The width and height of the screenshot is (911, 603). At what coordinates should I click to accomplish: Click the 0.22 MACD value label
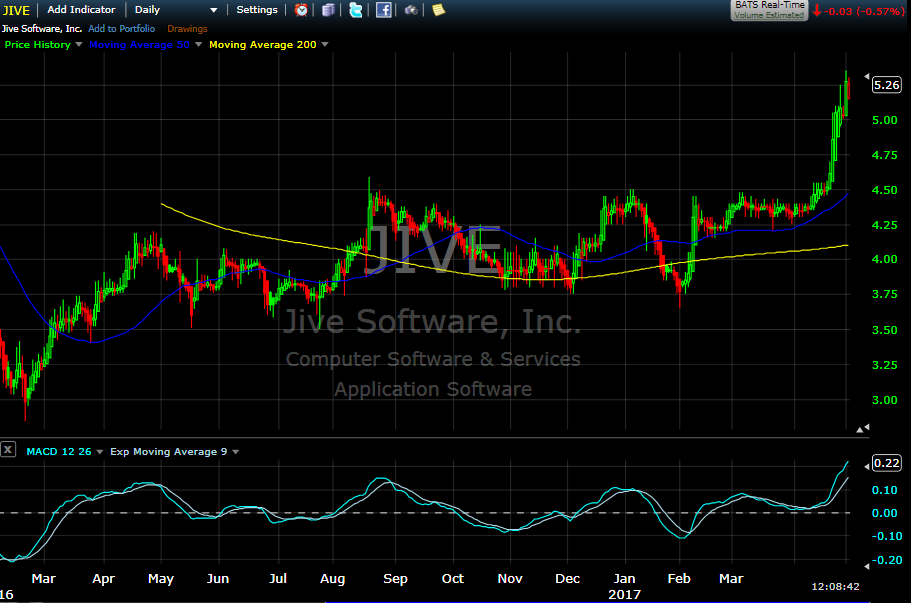pyautogui.click(x=887, y=463)
